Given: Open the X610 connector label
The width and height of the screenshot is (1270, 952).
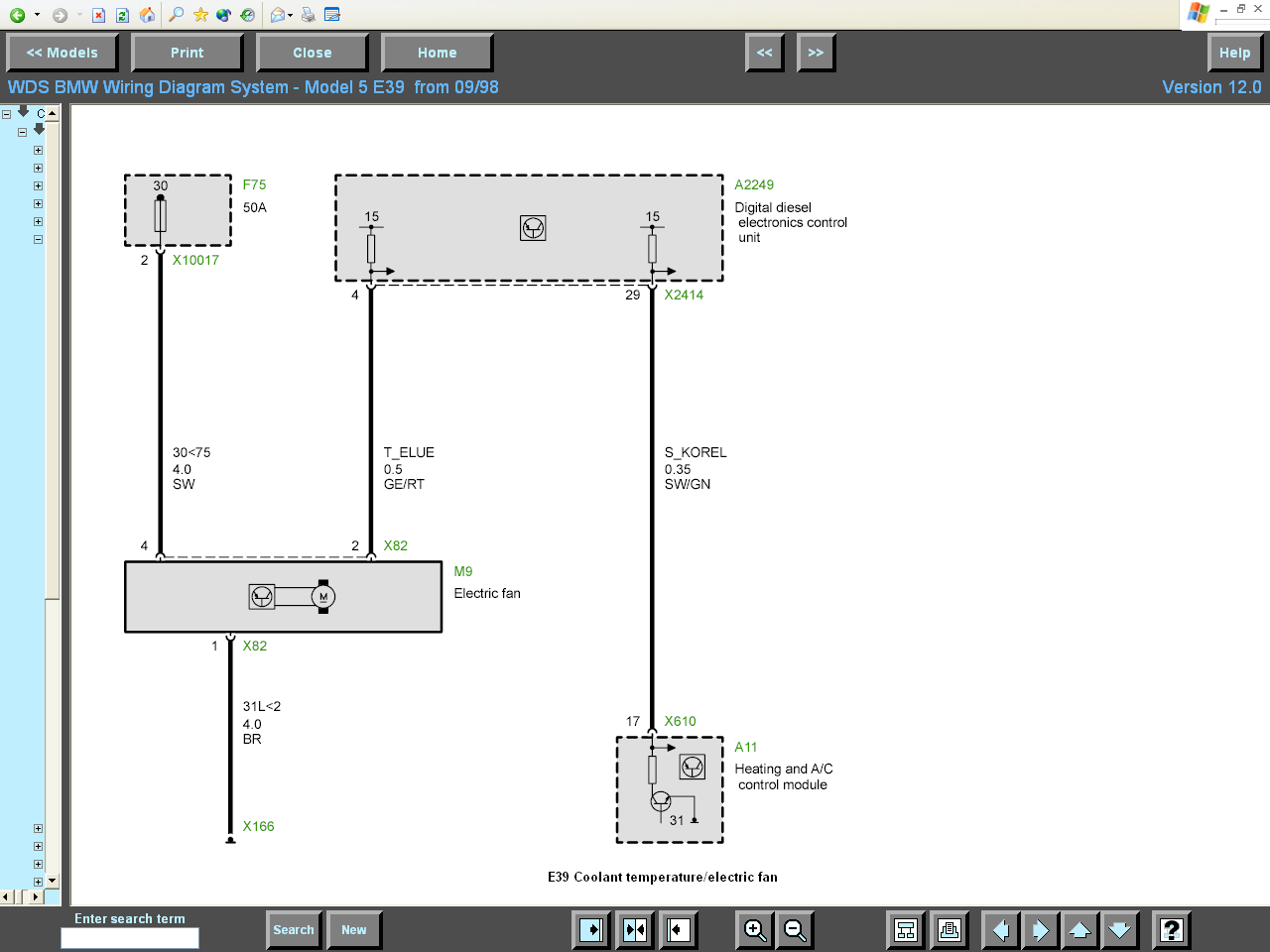Looking at the screenshot, I should click(681, 721).
